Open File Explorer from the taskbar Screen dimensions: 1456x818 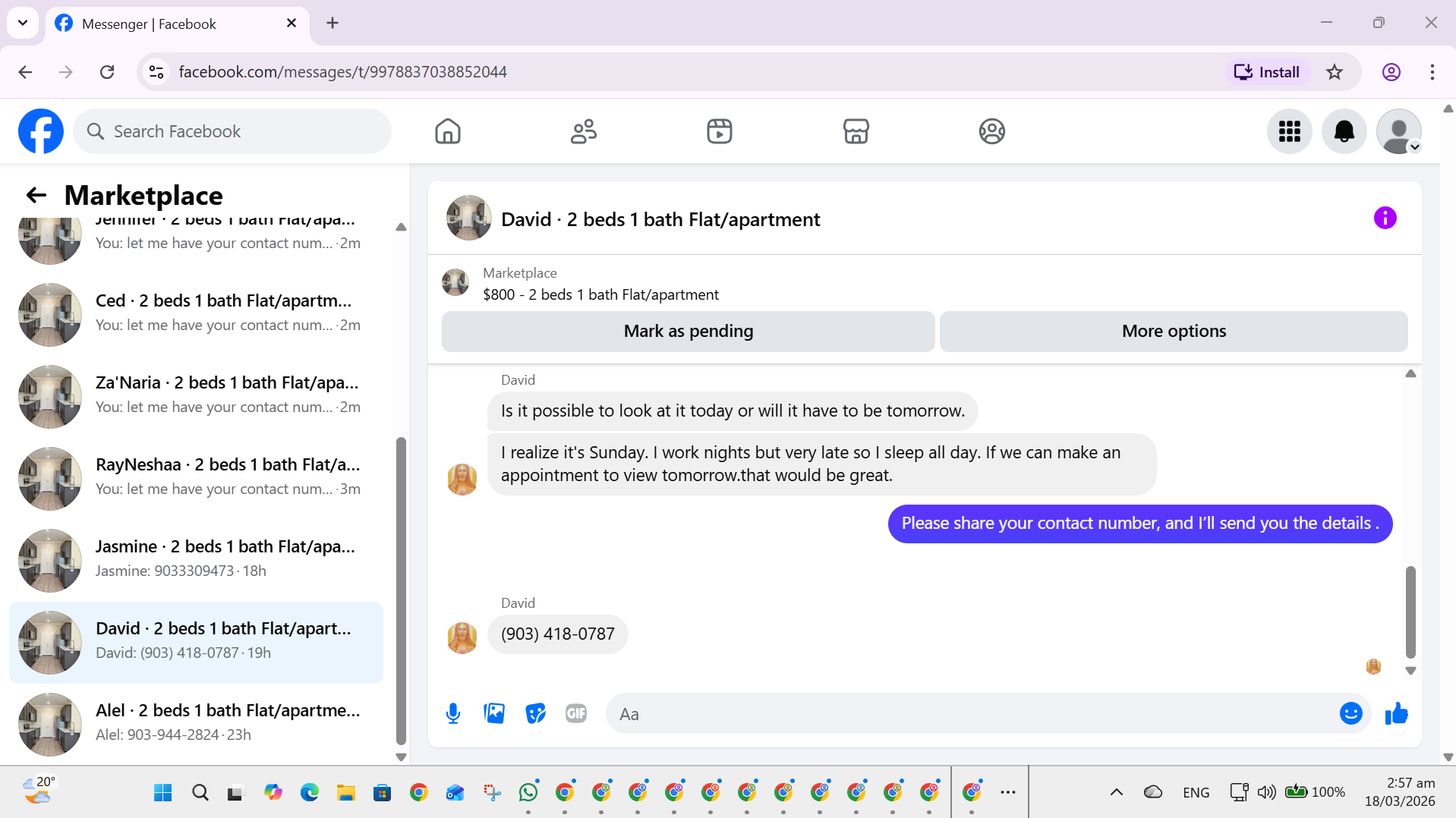coord(346,793)
